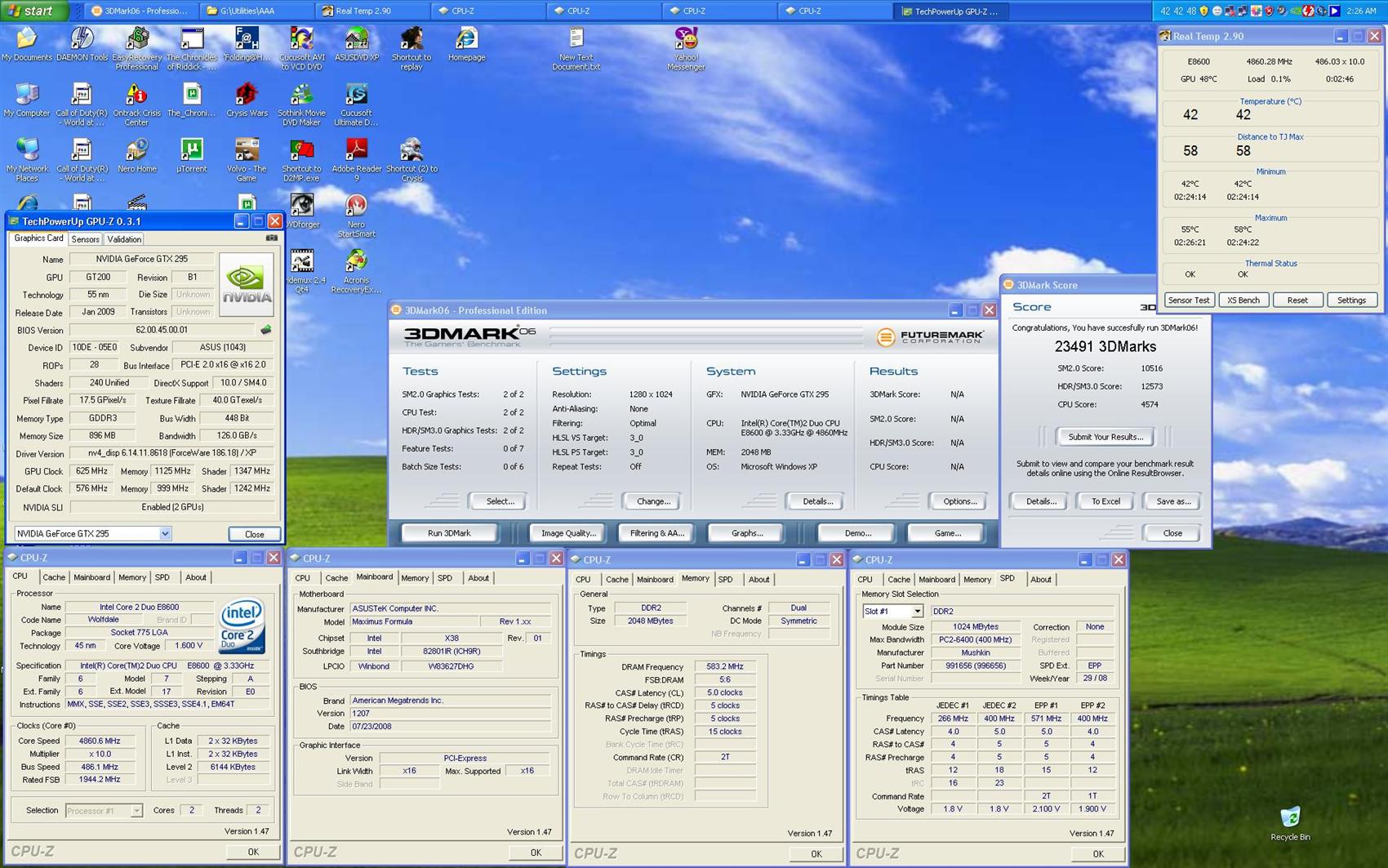Open Nero Home desktop icon
This screenshot has width=1388, height=868.
136,155
